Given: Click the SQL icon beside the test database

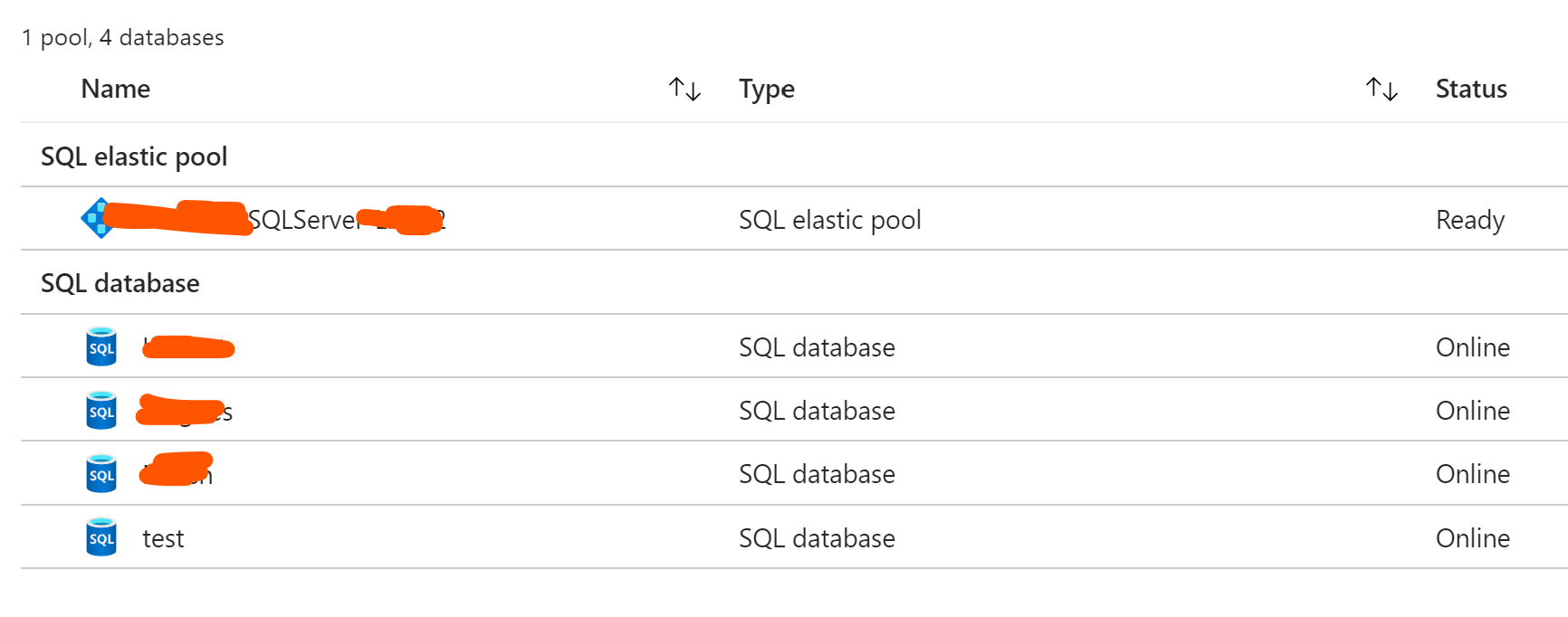Looking at the screenshot, I should (101, 537).
